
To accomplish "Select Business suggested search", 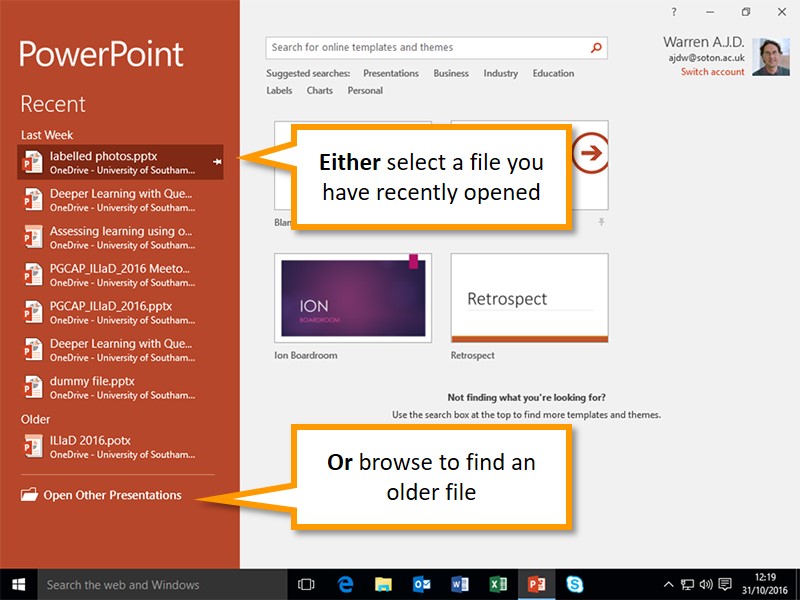I will pyautogui.click(x=451, y=73).
